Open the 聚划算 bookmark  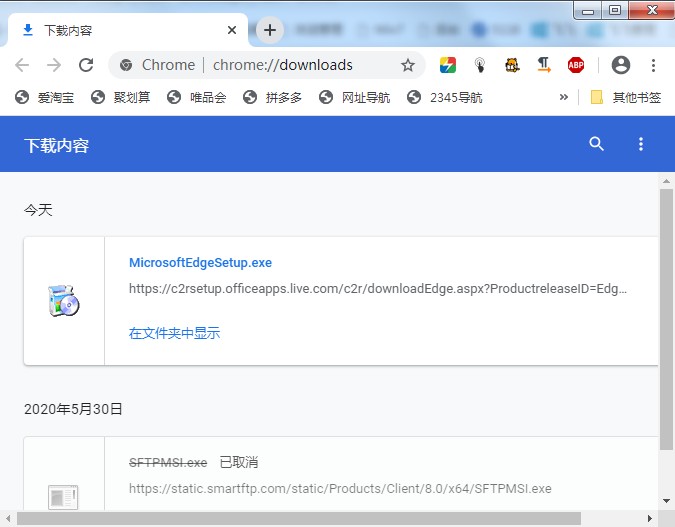[x=121, y=98]
